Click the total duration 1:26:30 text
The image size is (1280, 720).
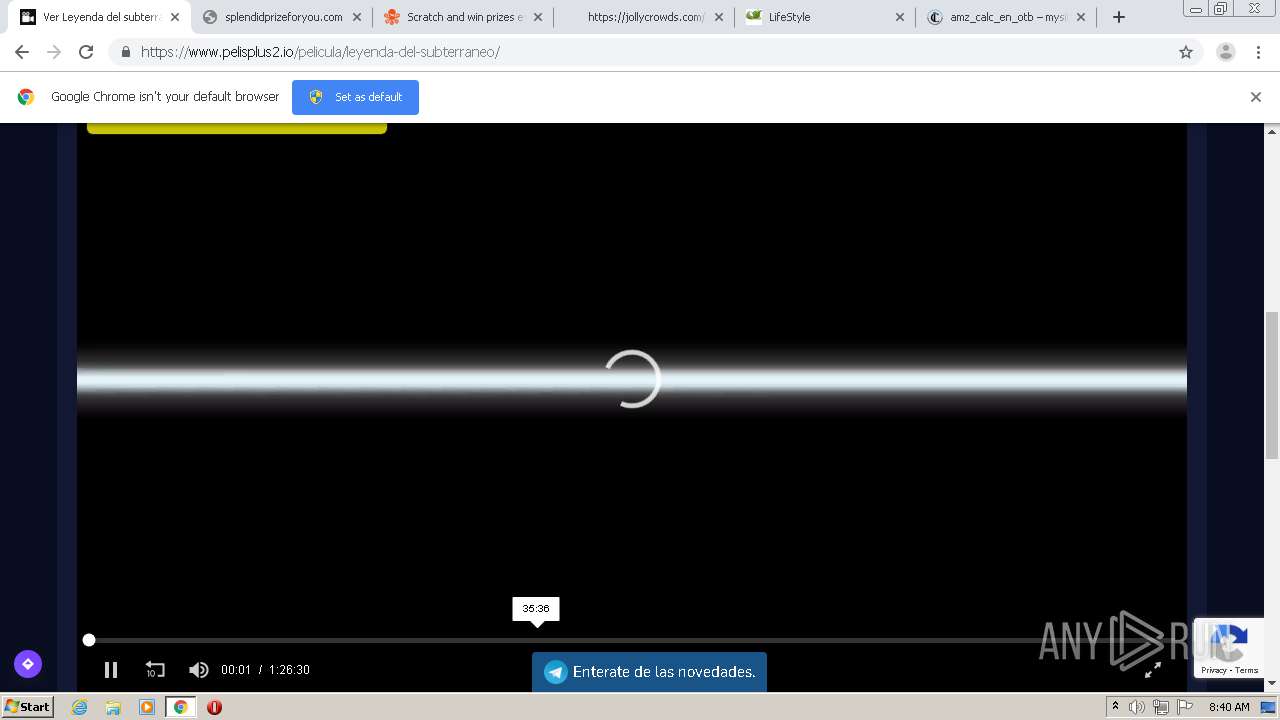(289, 670)
